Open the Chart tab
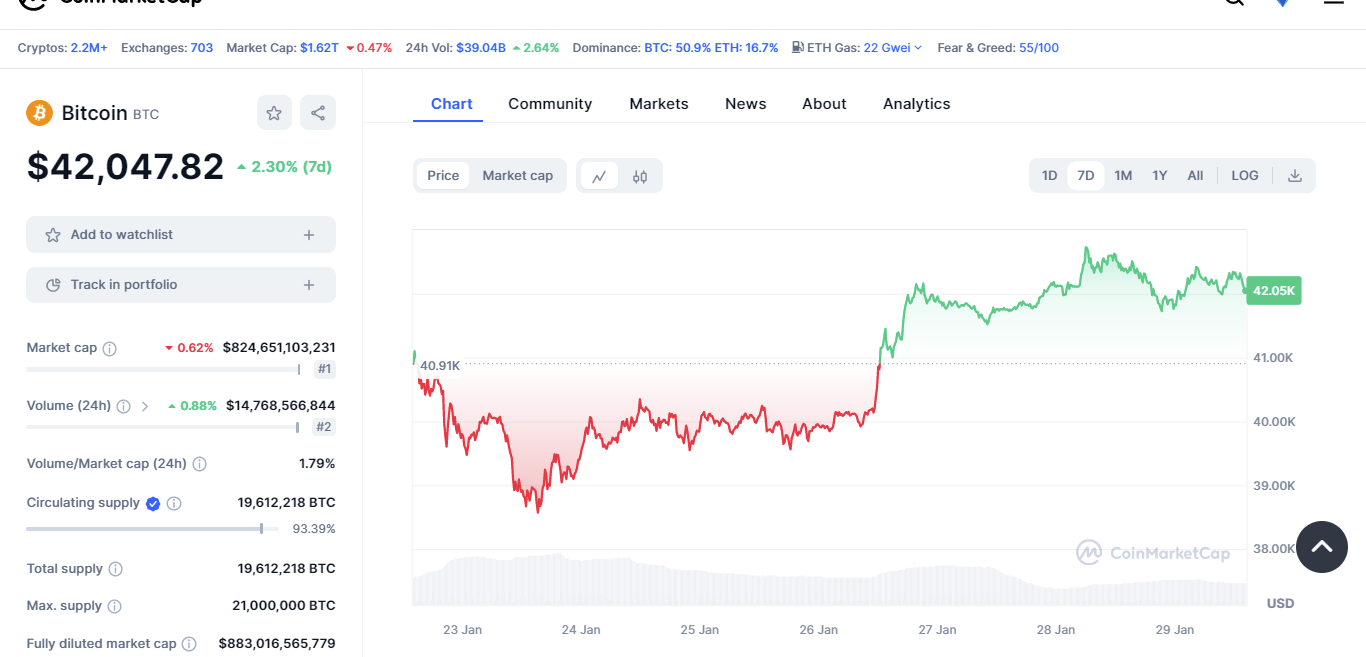The height and width of the screenshot is (657, 1366). pos(452,104)
